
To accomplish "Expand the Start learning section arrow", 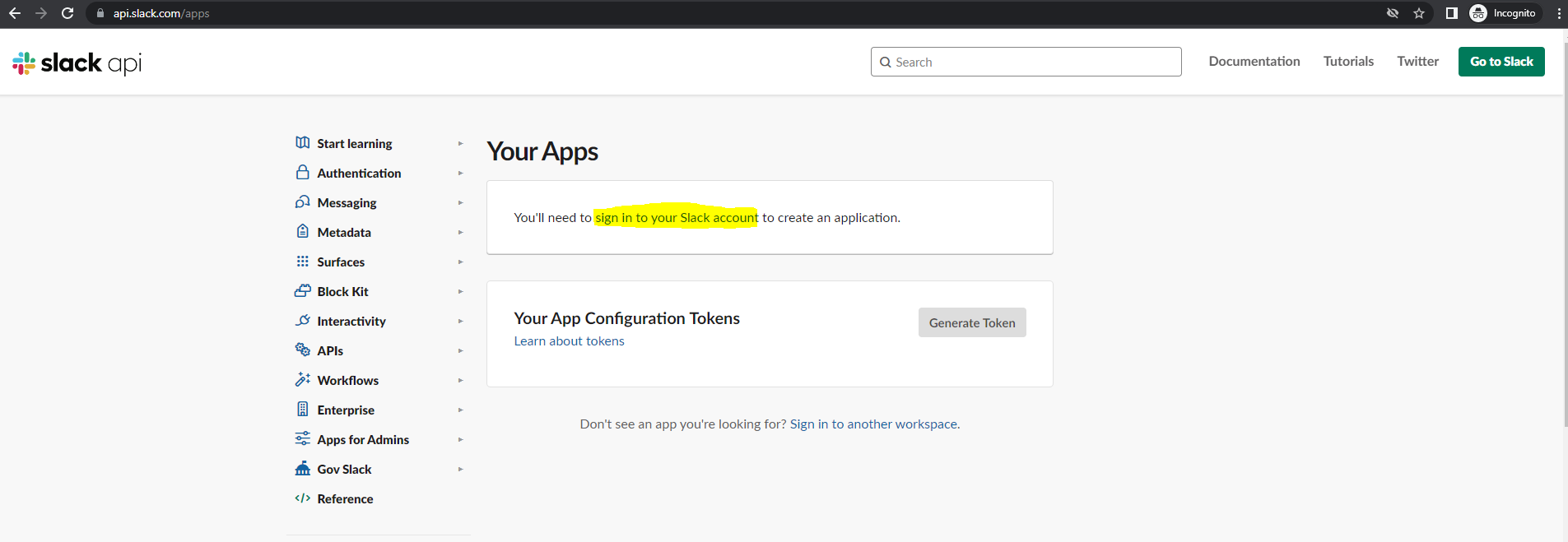I will 461,143.
